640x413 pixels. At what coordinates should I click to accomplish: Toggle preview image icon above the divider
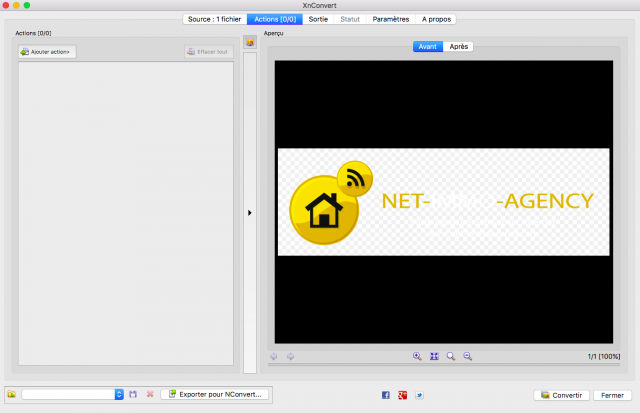(250, 42)
